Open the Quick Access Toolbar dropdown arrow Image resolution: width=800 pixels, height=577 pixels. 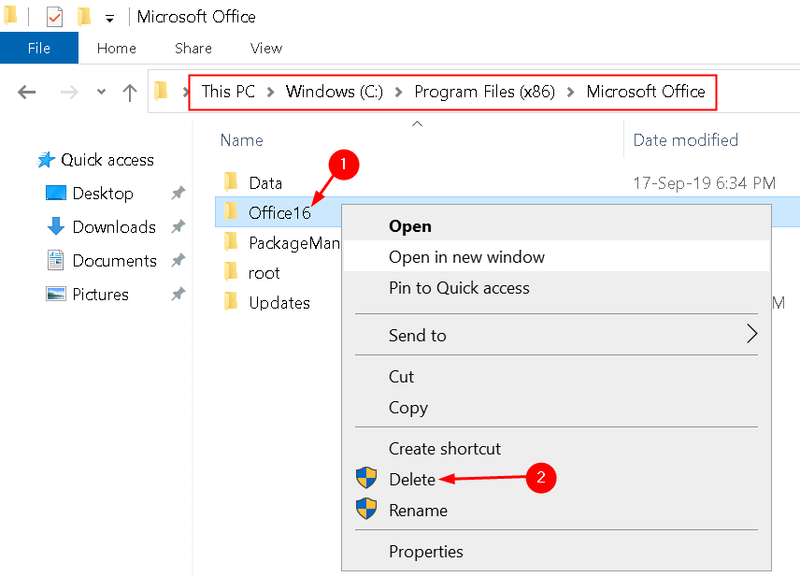click(x=109, y=19)
